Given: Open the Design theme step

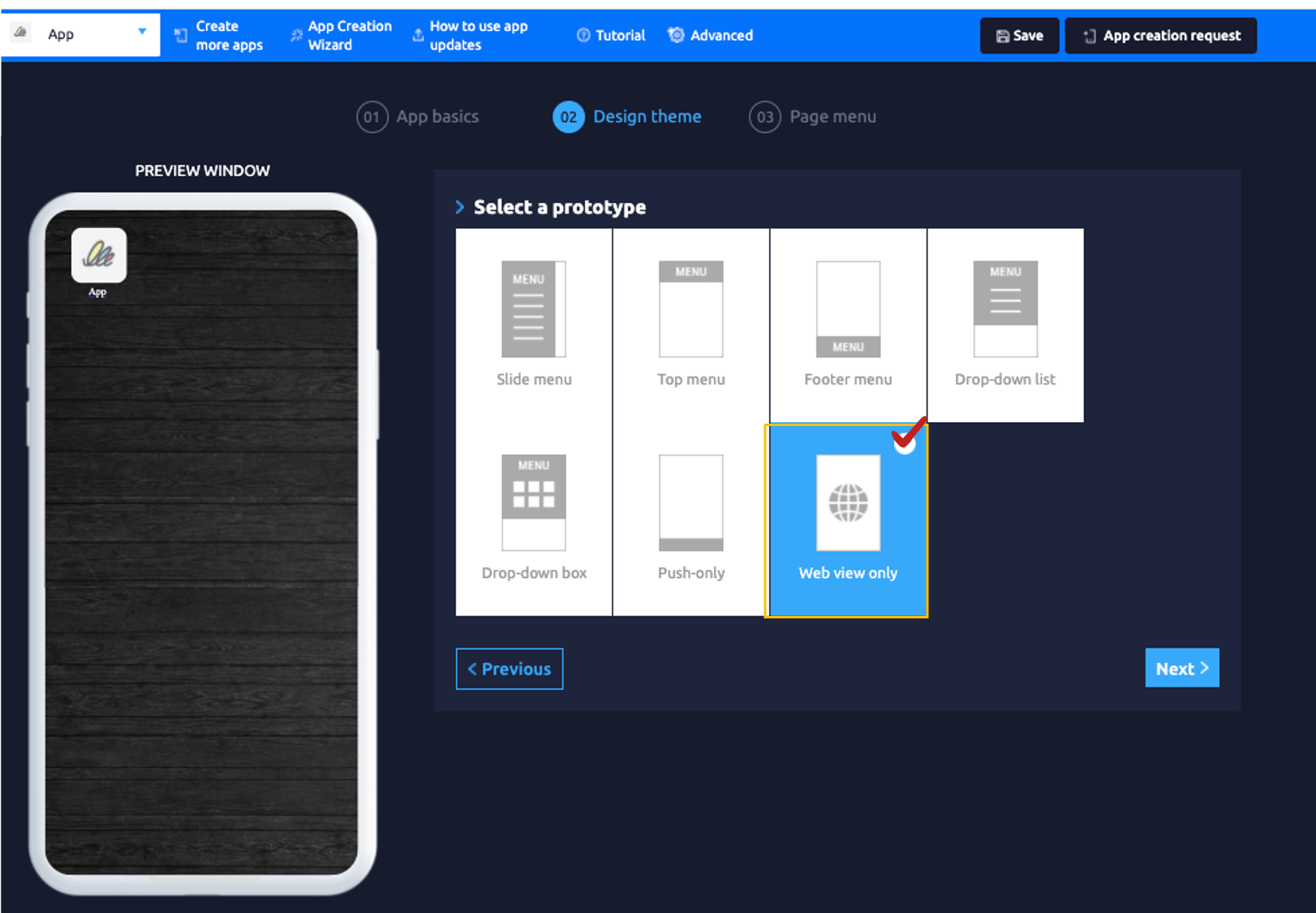Looking at the screenshot, I should pos(627,117).
